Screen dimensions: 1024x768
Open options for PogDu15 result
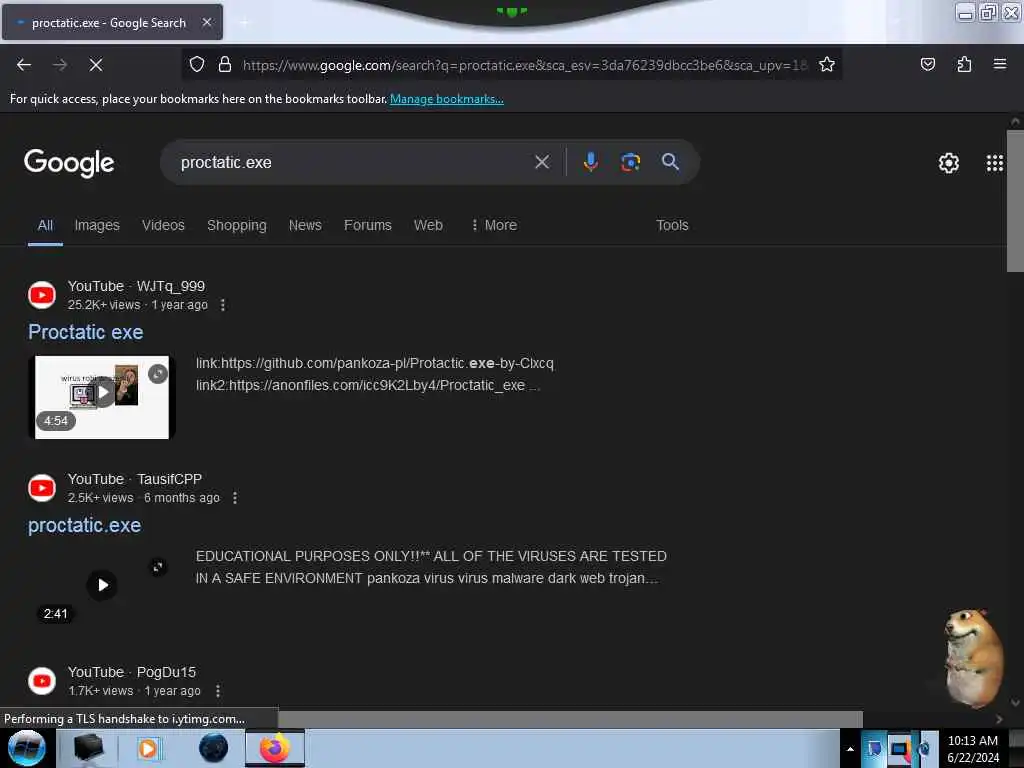coord(217,690)
